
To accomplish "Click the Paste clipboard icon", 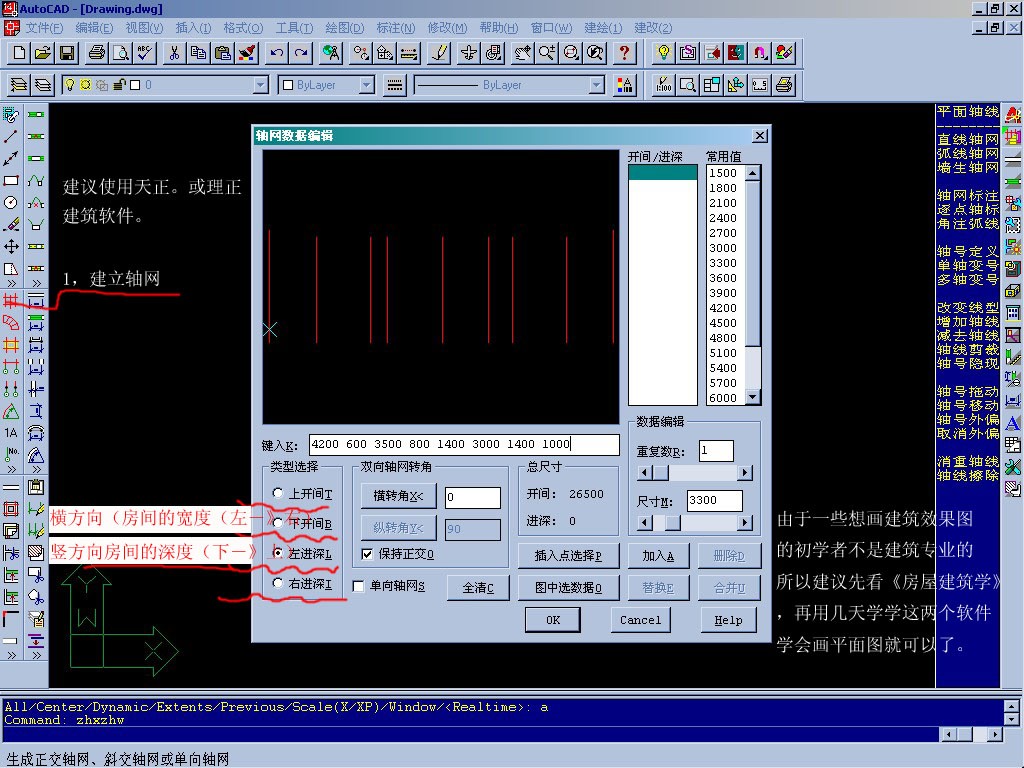I will (223, 53).
